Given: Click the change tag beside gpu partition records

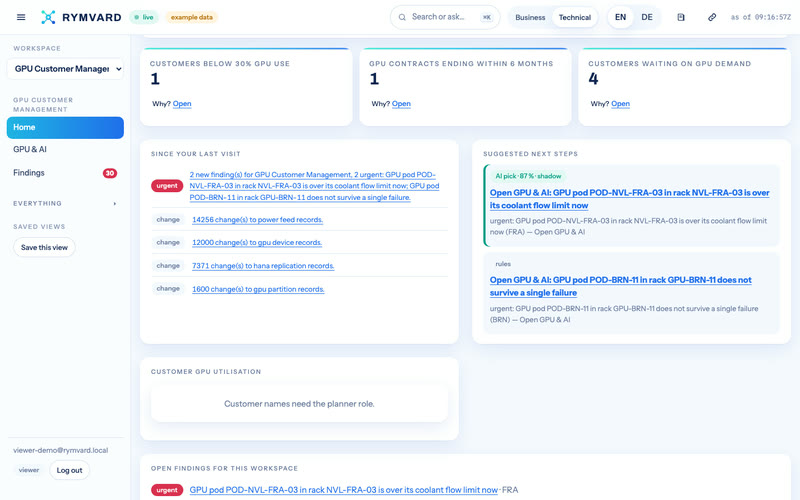Looking at the screenshot, I should 168,289.
